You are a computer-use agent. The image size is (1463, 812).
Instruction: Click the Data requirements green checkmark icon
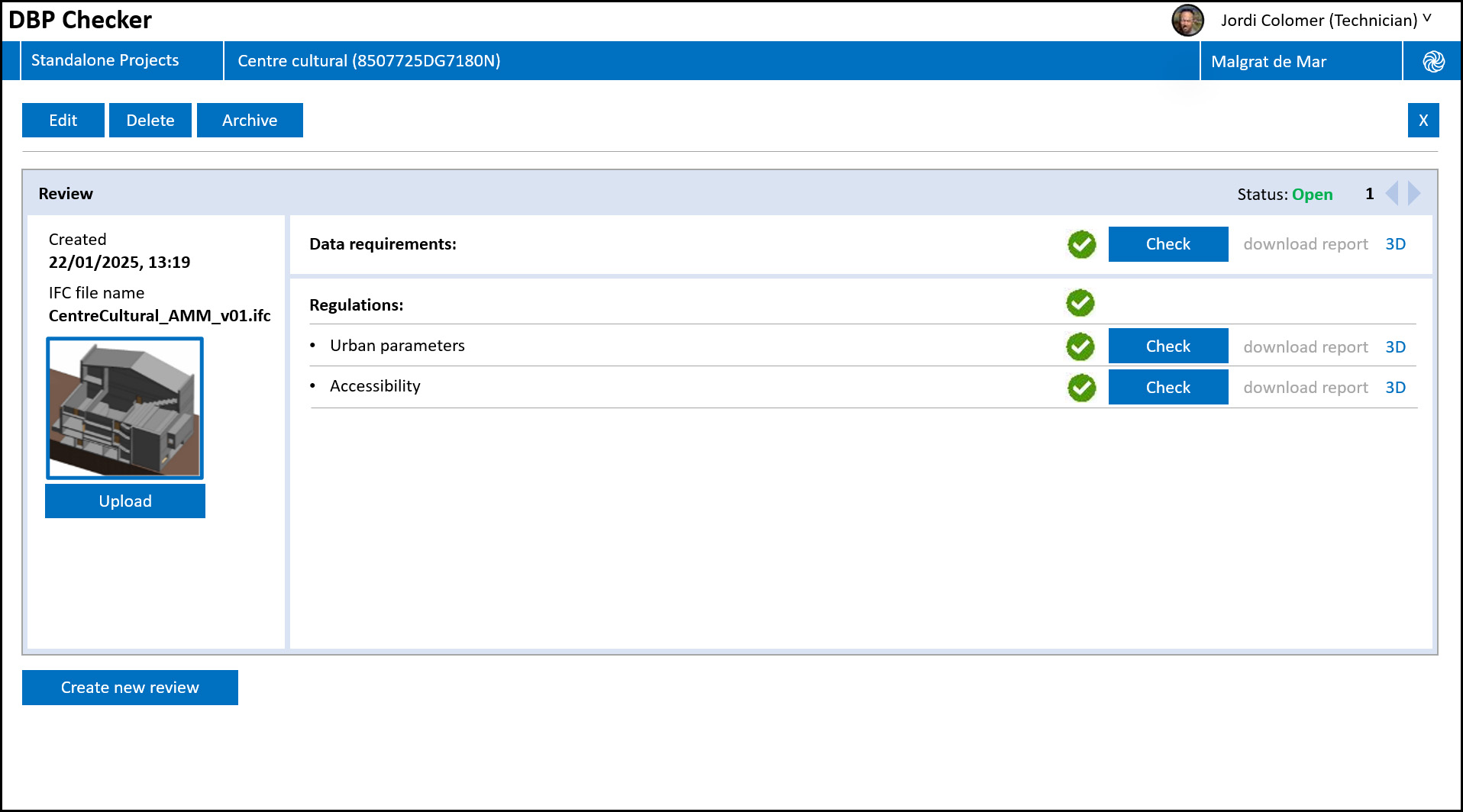pyautogui.click(x=1081, y=244)
